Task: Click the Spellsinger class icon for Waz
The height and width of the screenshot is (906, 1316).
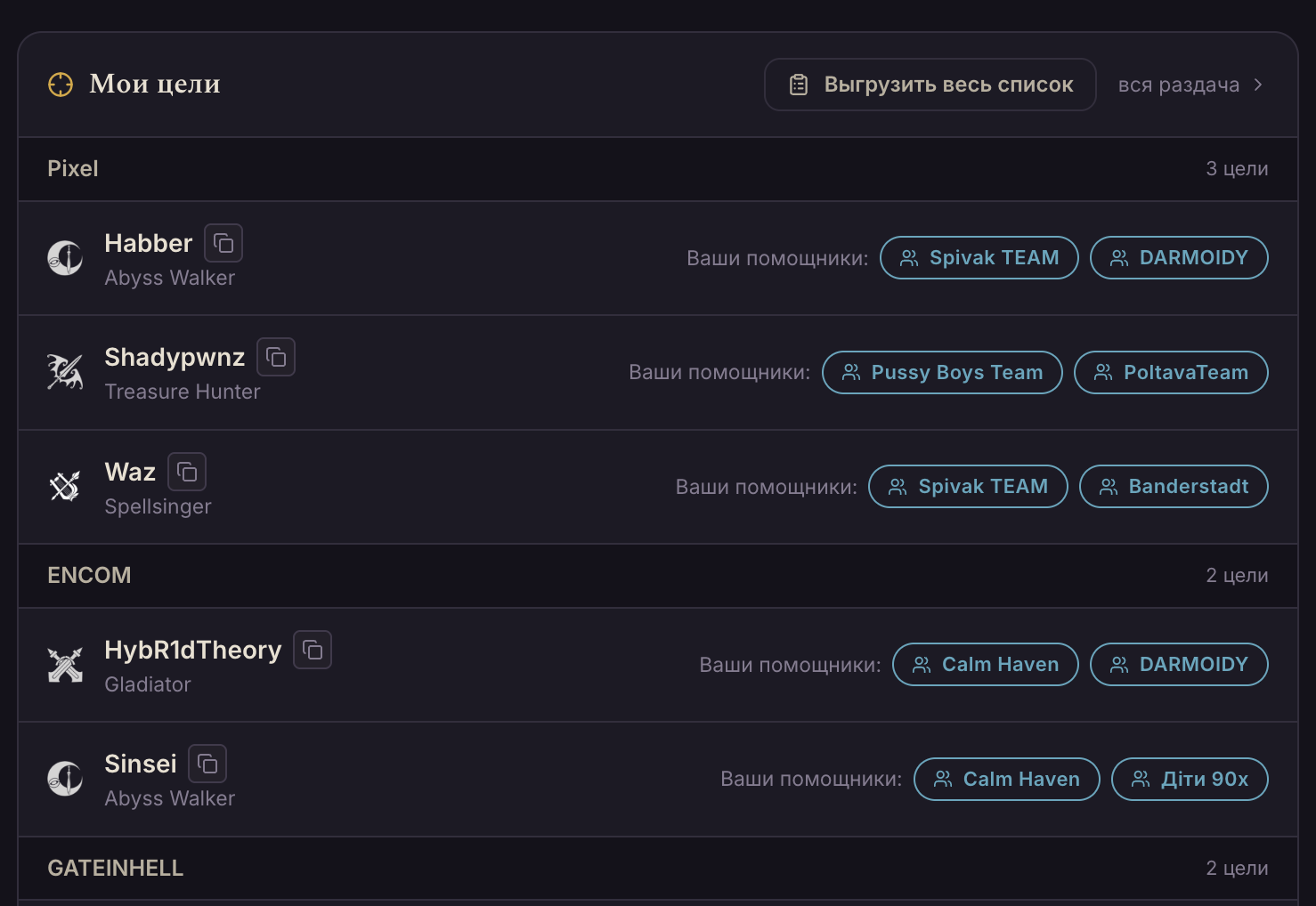Action: click(65, 487)
